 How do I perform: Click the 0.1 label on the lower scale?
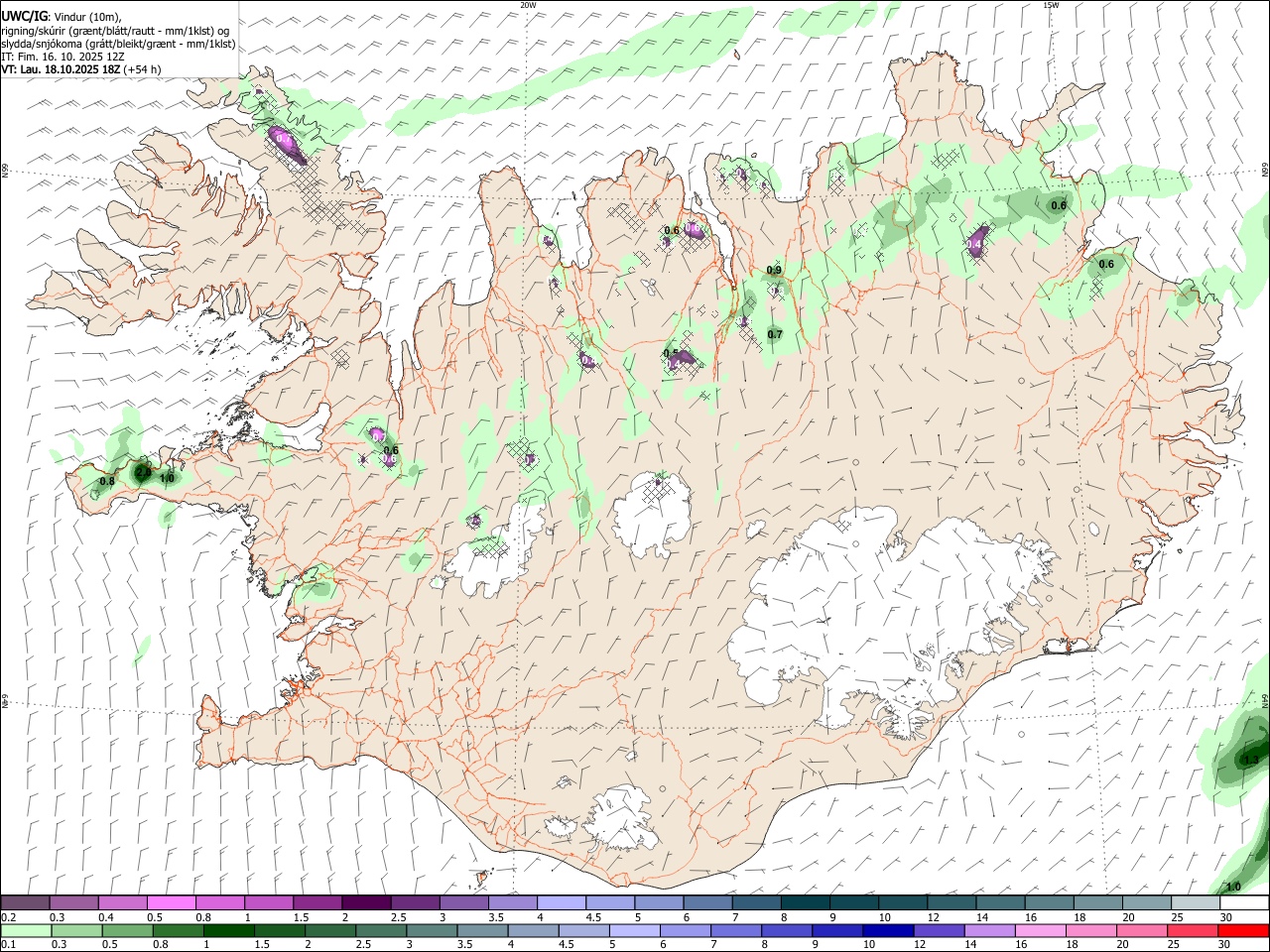click(x=8, y=945)
